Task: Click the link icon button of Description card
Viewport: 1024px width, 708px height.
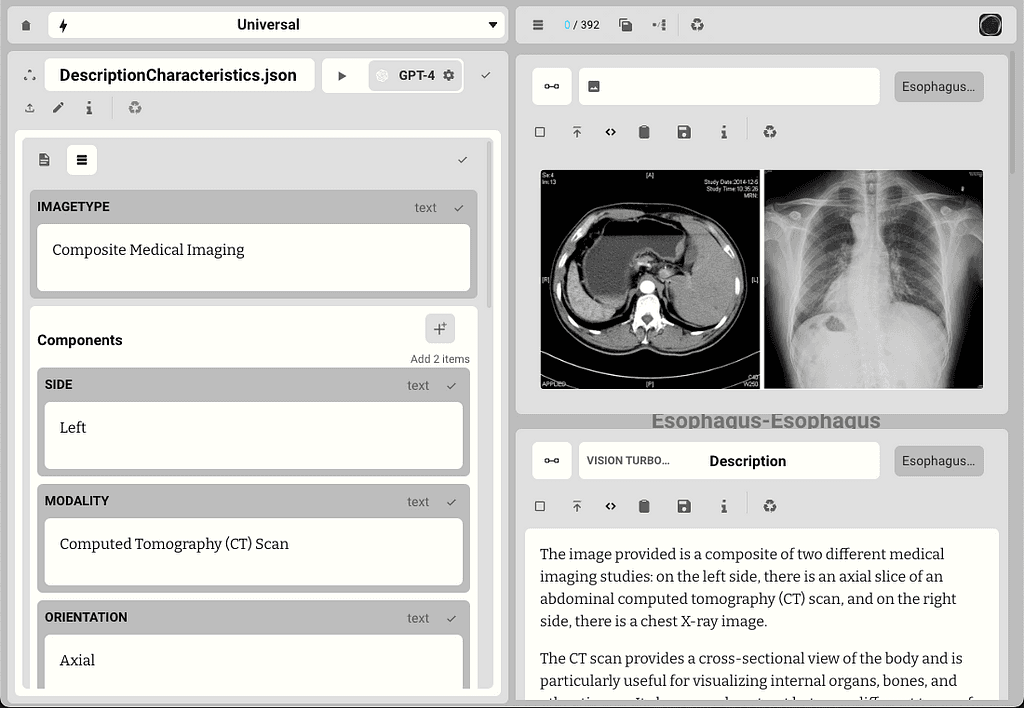Action: [552, 460]
